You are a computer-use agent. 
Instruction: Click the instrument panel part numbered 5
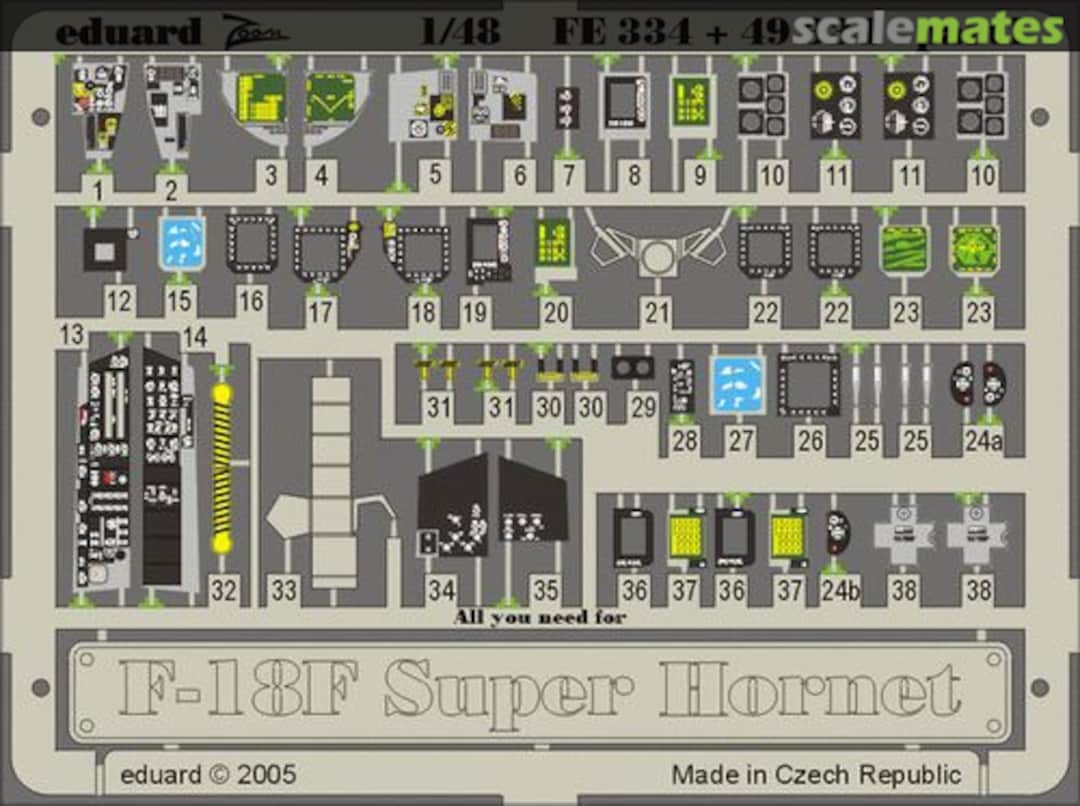pos(423,105)
